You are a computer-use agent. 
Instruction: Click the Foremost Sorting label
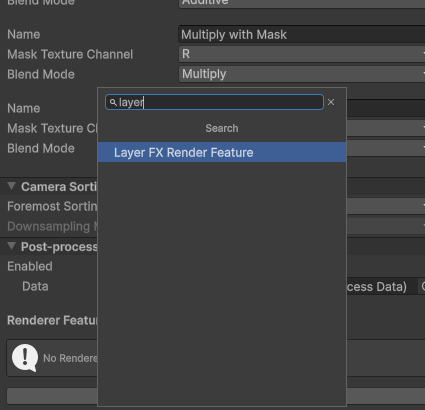click(x=52, y=206)
